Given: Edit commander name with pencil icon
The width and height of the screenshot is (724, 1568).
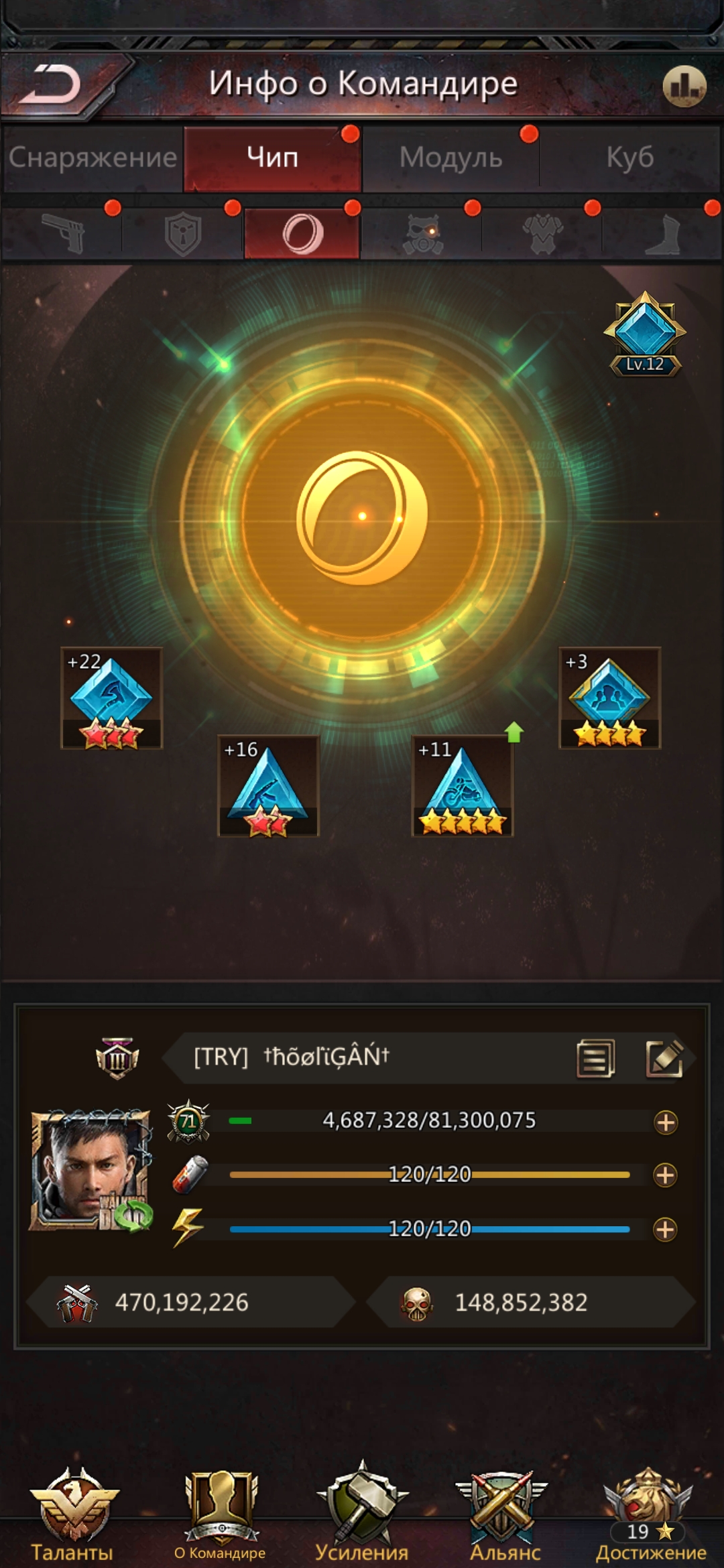Looking at the screenshot, I should (x=664, y=1059).
